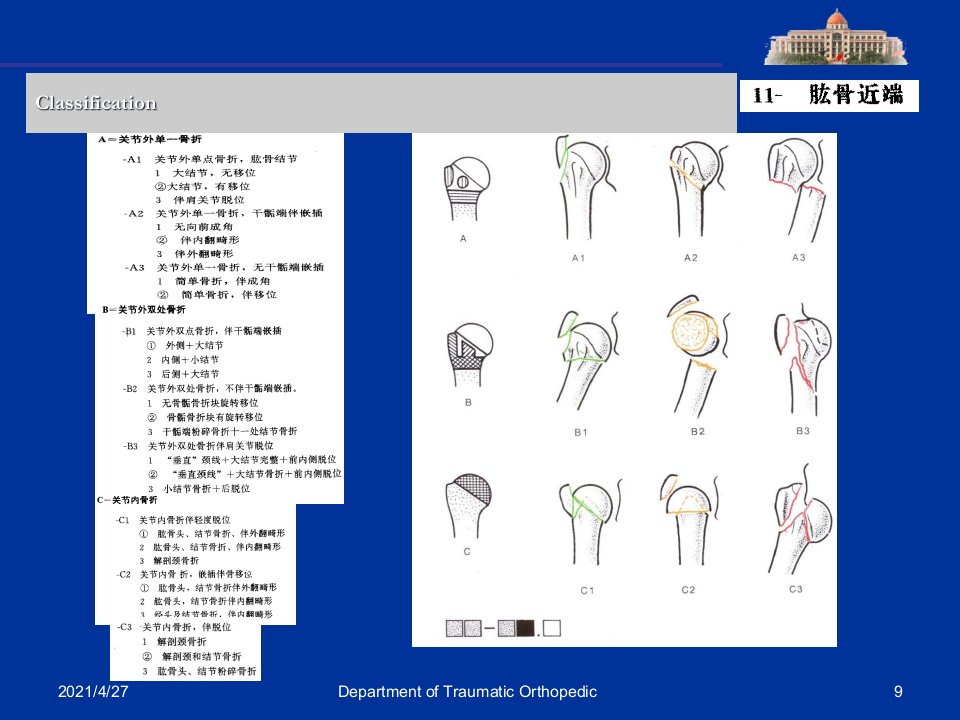
Task: Select the line '1 无骨骺骨折块旋转移位'
Action: click(203, 403)
